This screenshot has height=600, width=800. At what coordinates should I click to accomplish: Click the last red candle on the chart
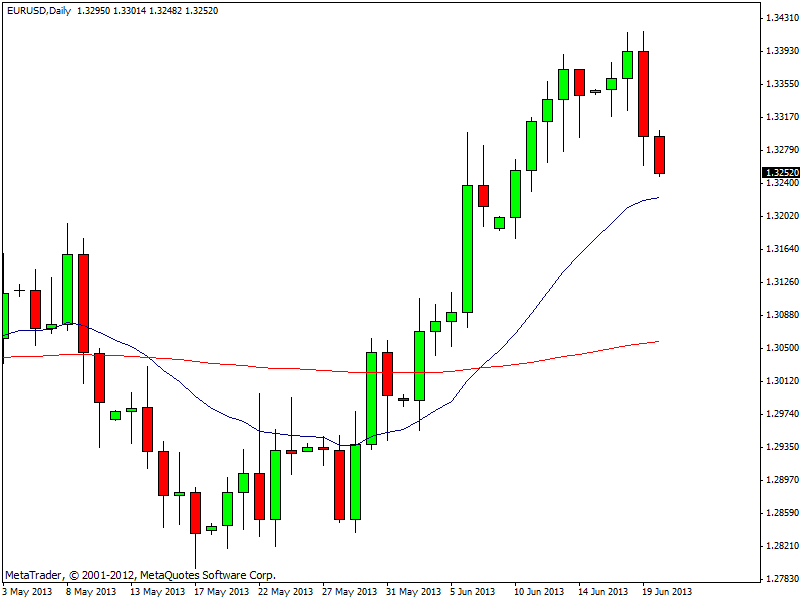pyautogui.click(x=660, y=154)
